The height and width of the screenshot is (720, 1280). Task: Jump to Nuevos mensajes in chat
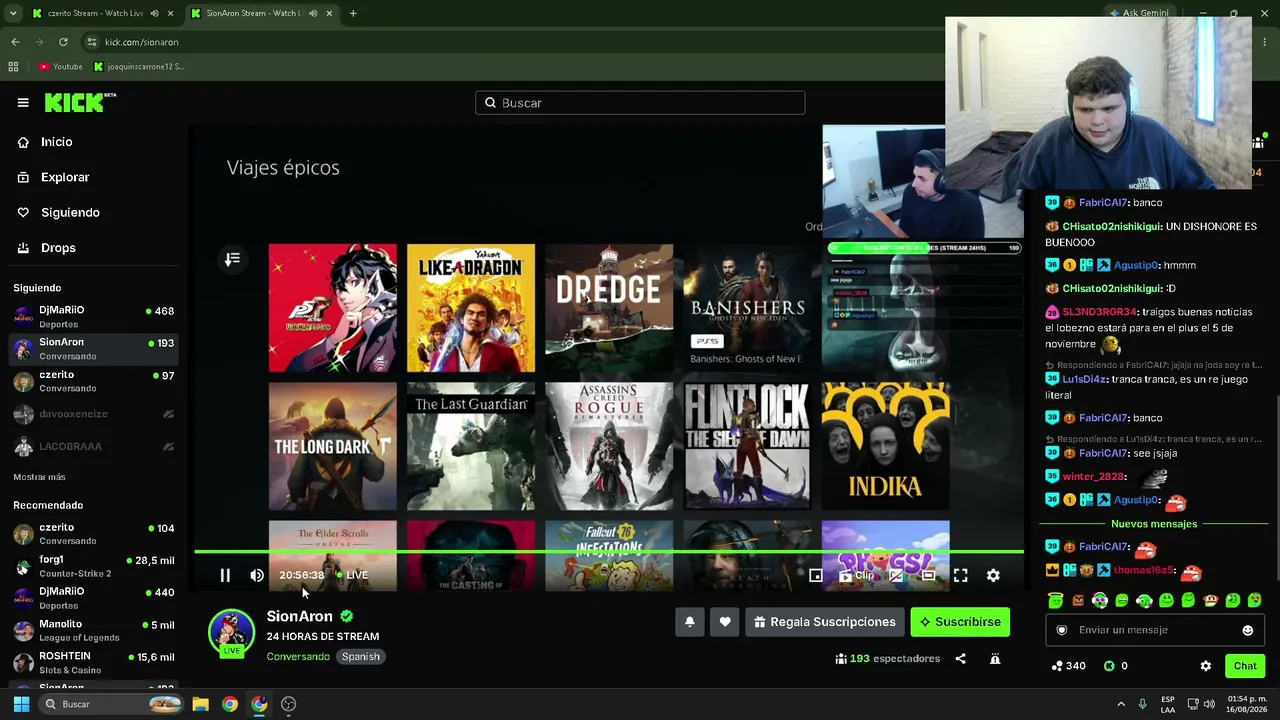tap(1153, 524)
